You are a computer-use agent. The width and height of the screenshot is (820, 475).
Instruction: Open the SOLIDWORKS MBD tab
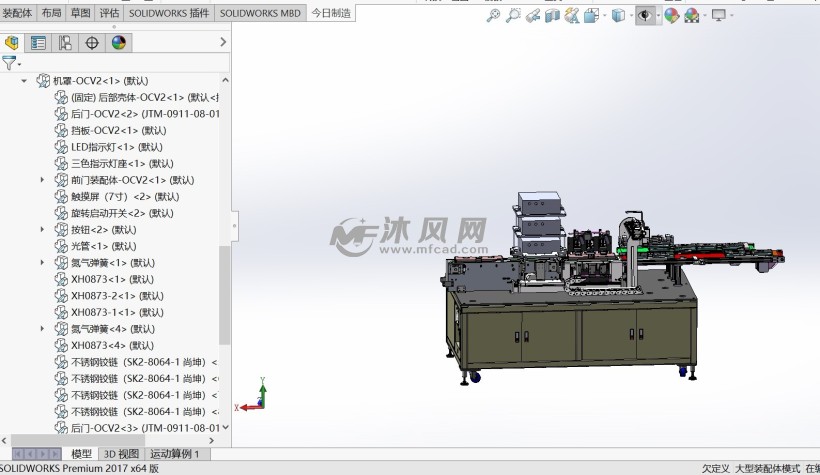click(x=260, y=13)
